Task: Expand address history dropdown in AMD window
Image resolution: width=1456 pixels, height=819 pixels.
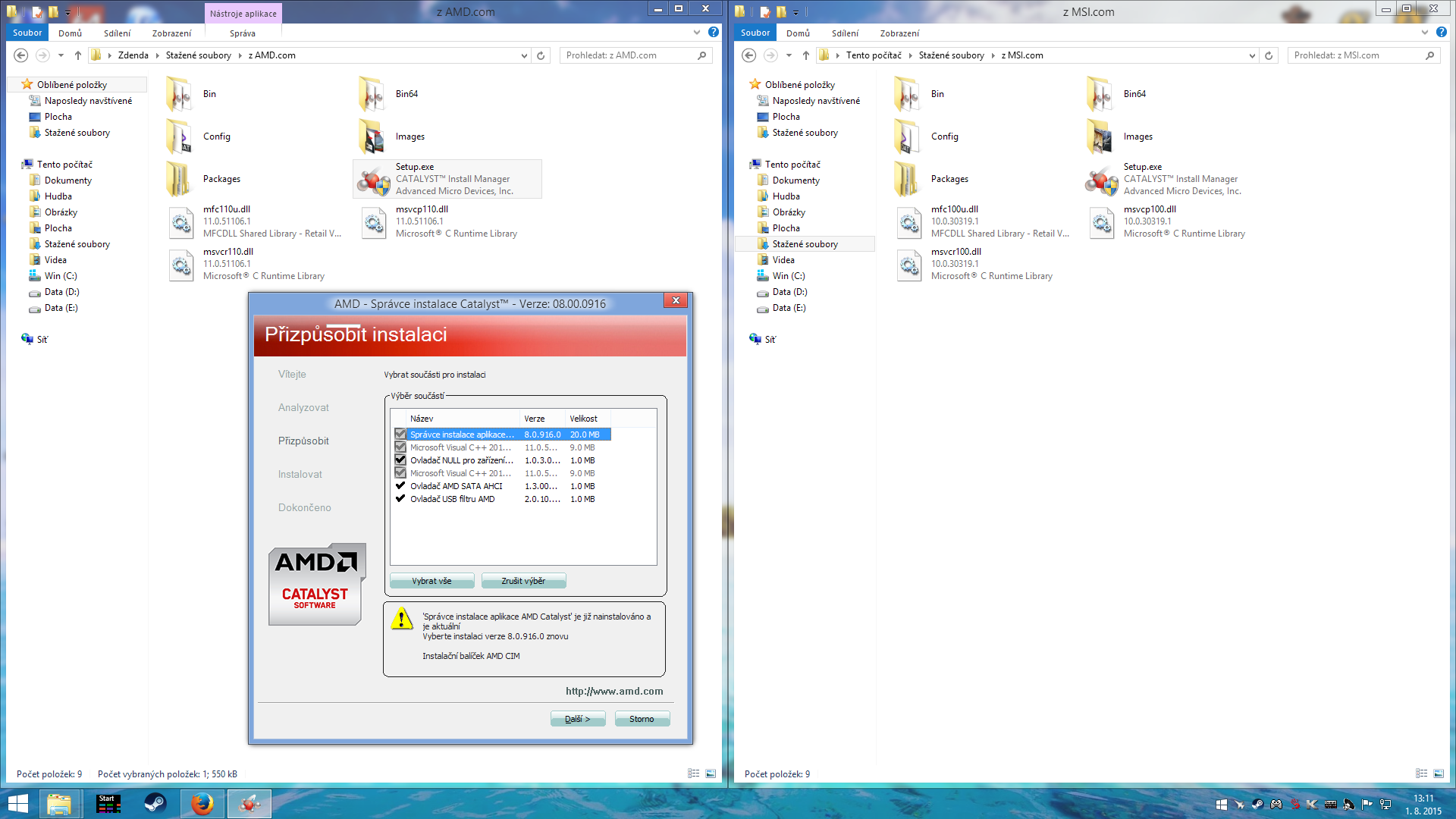Action: pyautogui.click(x=524, y=55)
